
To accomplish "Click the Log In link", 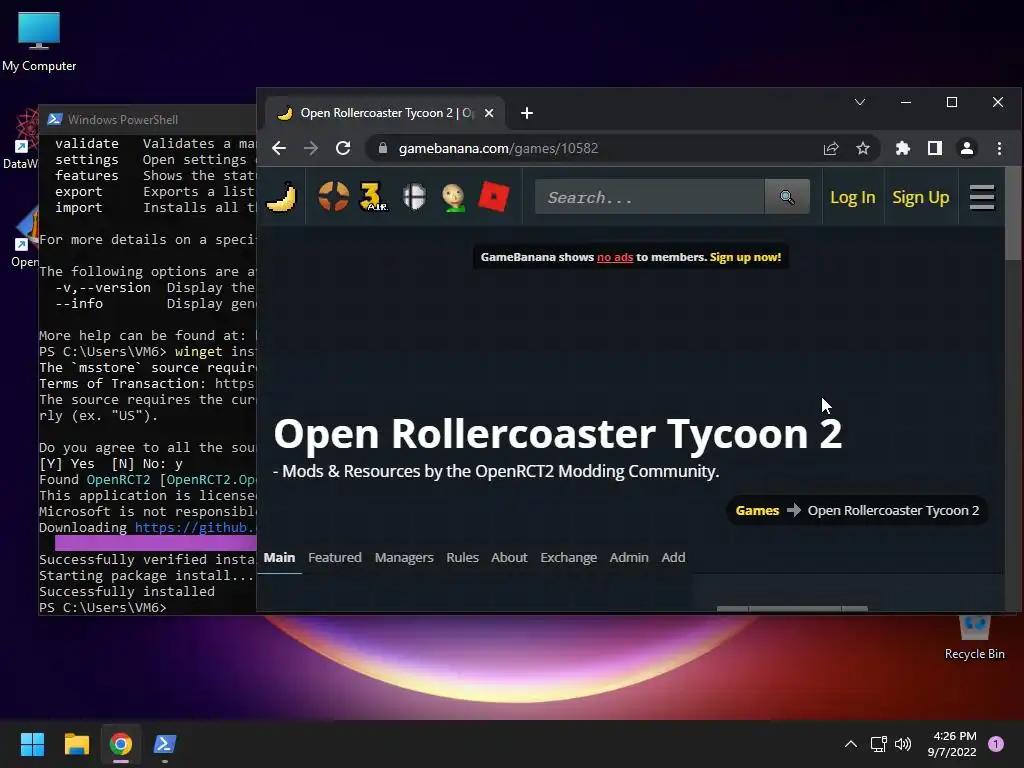I will point(852,197).
